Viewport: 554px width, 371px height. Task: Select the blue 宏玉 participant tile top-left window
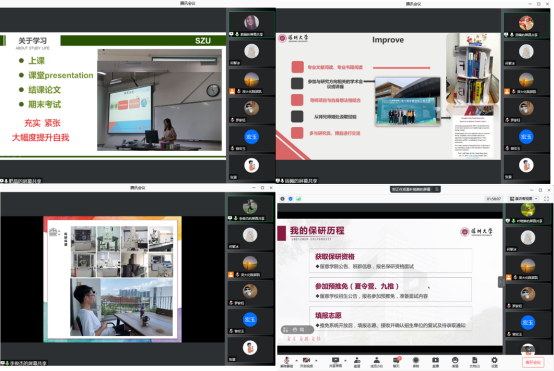252,137
